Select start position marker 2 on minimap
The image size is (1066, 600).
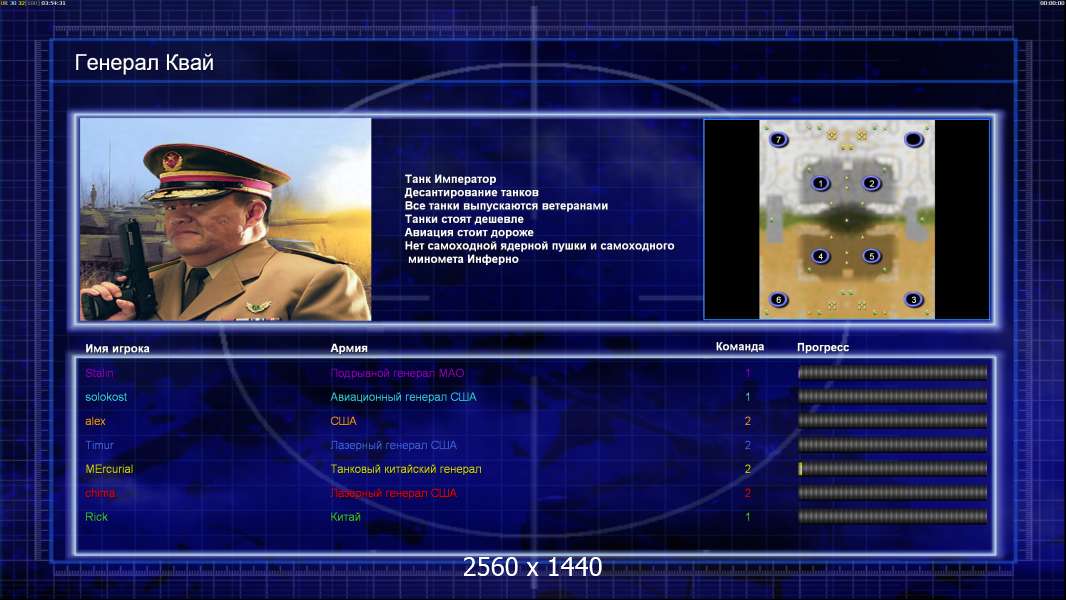click(872, 183)
